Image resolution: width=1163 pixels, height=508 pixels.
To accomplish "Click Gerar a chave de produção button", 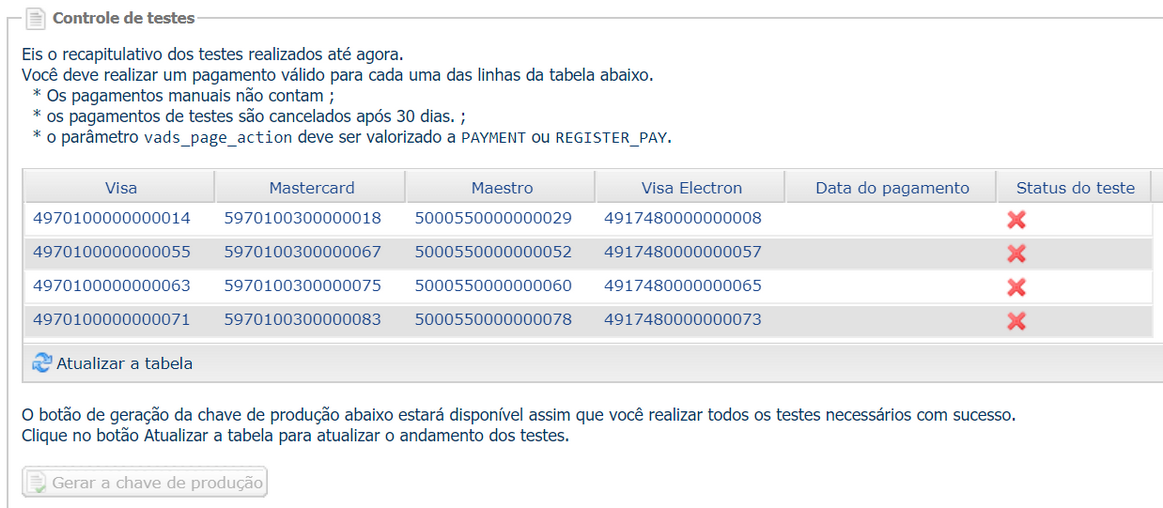I will click(x=145, y=483).
